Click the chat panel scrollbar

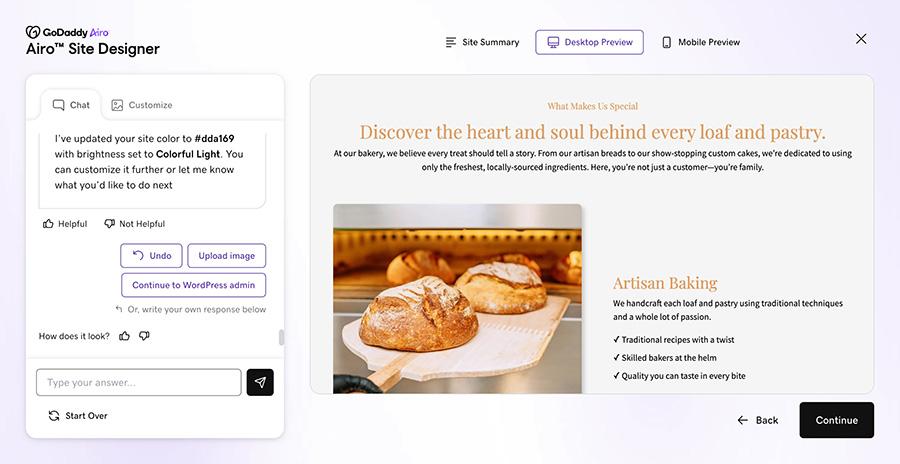(x=281, y=337)
